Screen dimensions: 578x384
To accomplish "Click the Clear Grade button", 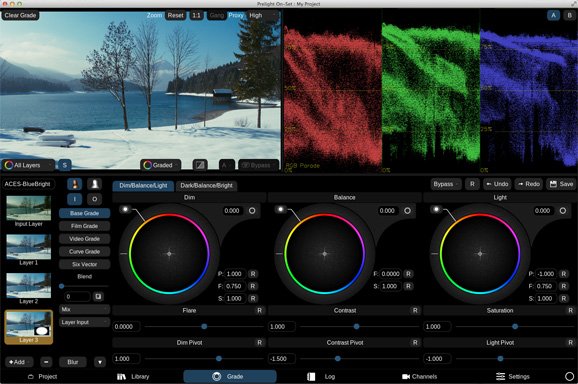I will pos(20,15).
